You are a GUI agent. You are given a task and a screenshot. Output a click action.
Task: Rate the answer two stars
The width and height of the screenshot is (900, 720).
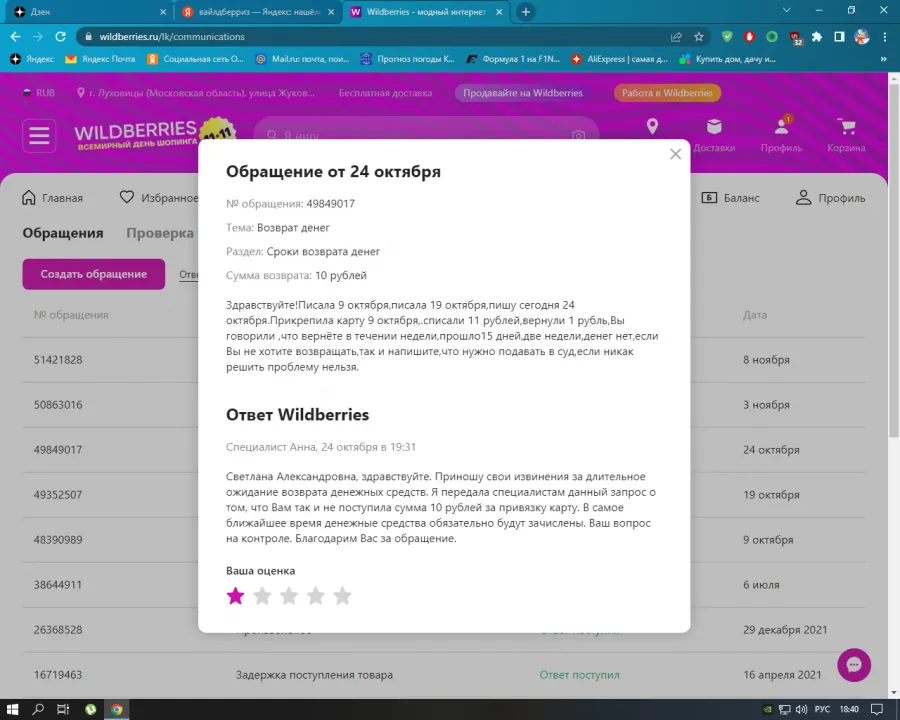262,596
